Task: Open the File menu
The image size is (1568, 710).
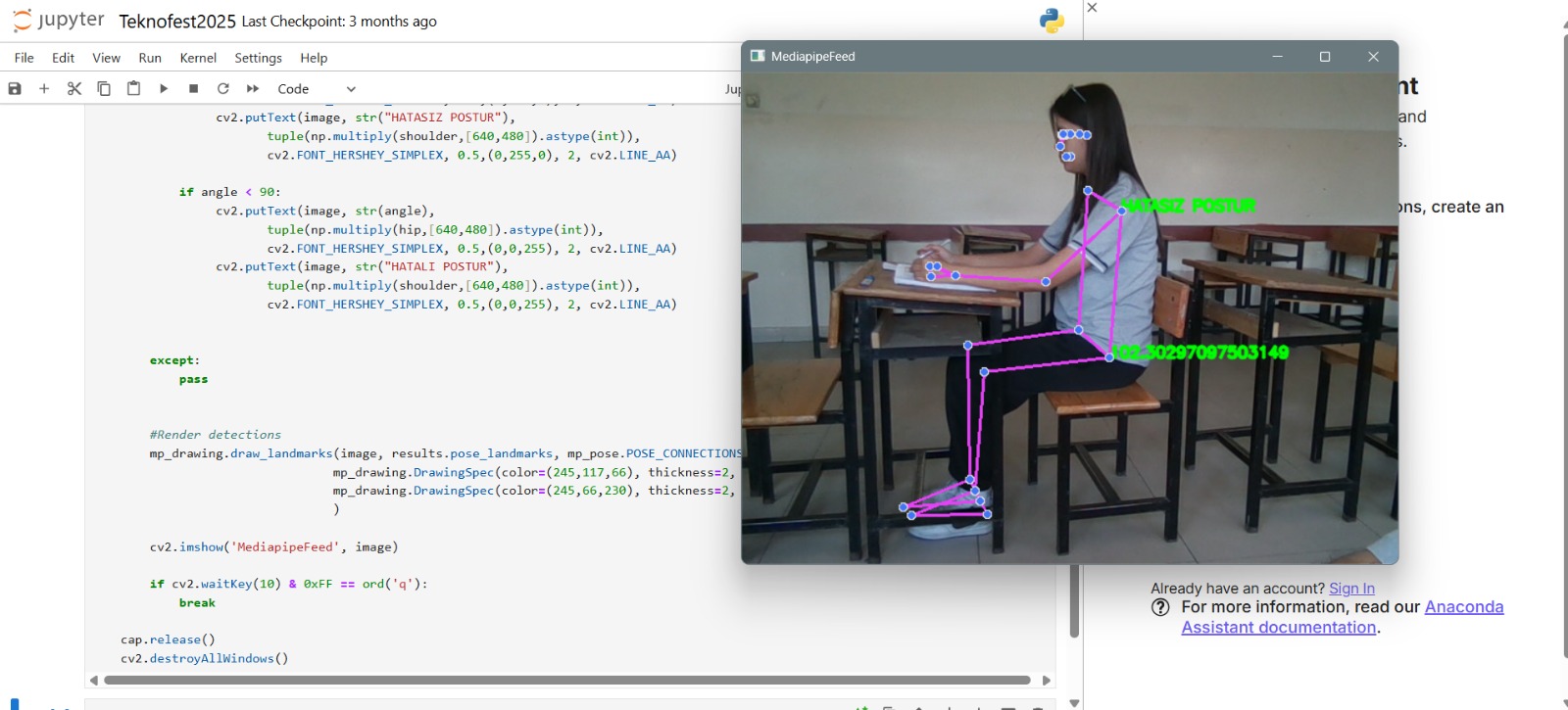Action: pyautogui.click(x=24, y=58)
